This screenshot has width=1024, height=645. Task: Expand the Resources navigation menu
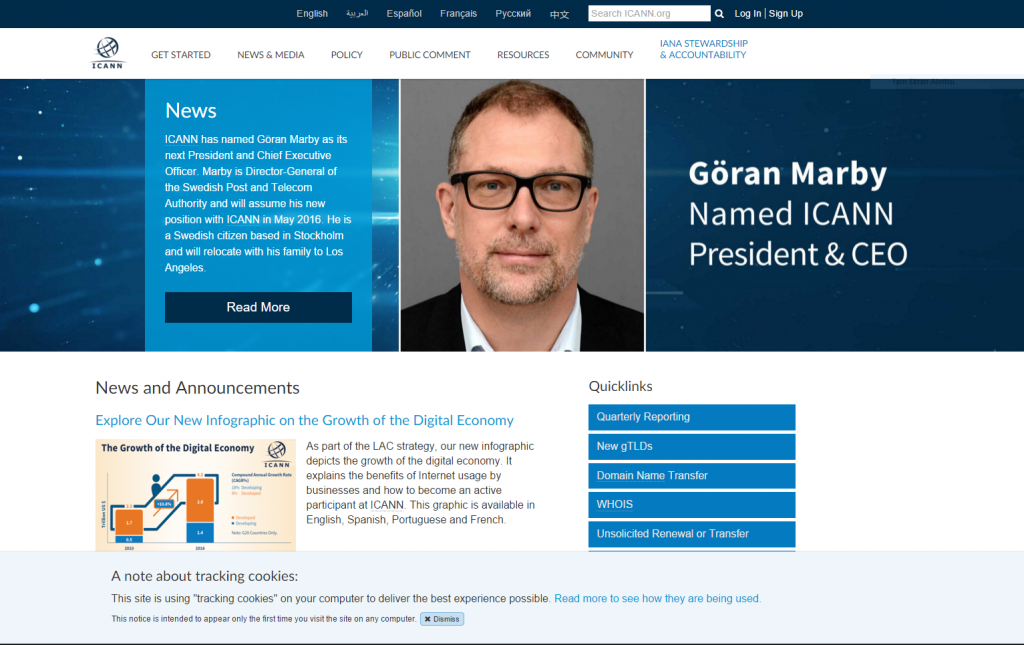pos(523,55)
